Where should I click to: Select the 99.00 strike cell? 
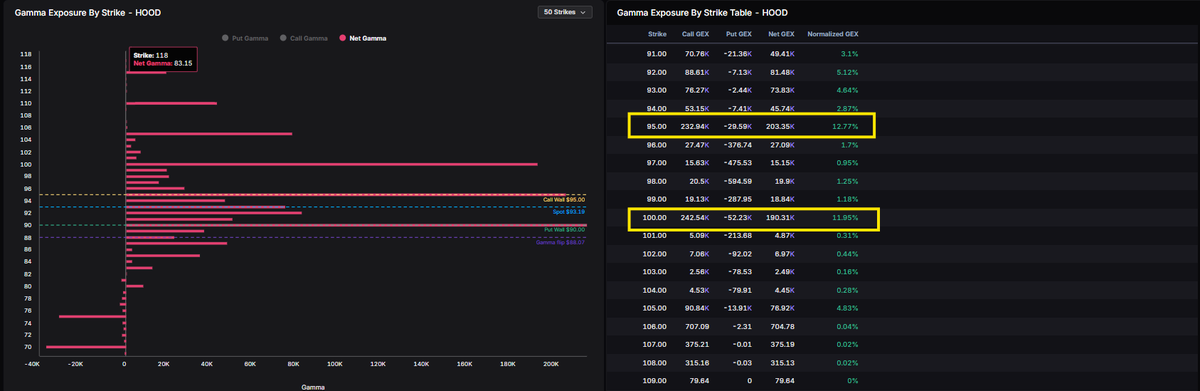click(657, 198)
